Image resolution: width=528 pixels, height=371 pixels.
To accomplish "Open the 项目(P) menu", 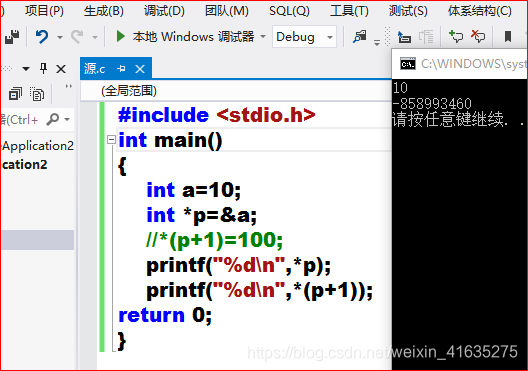I will click(44, 11).
